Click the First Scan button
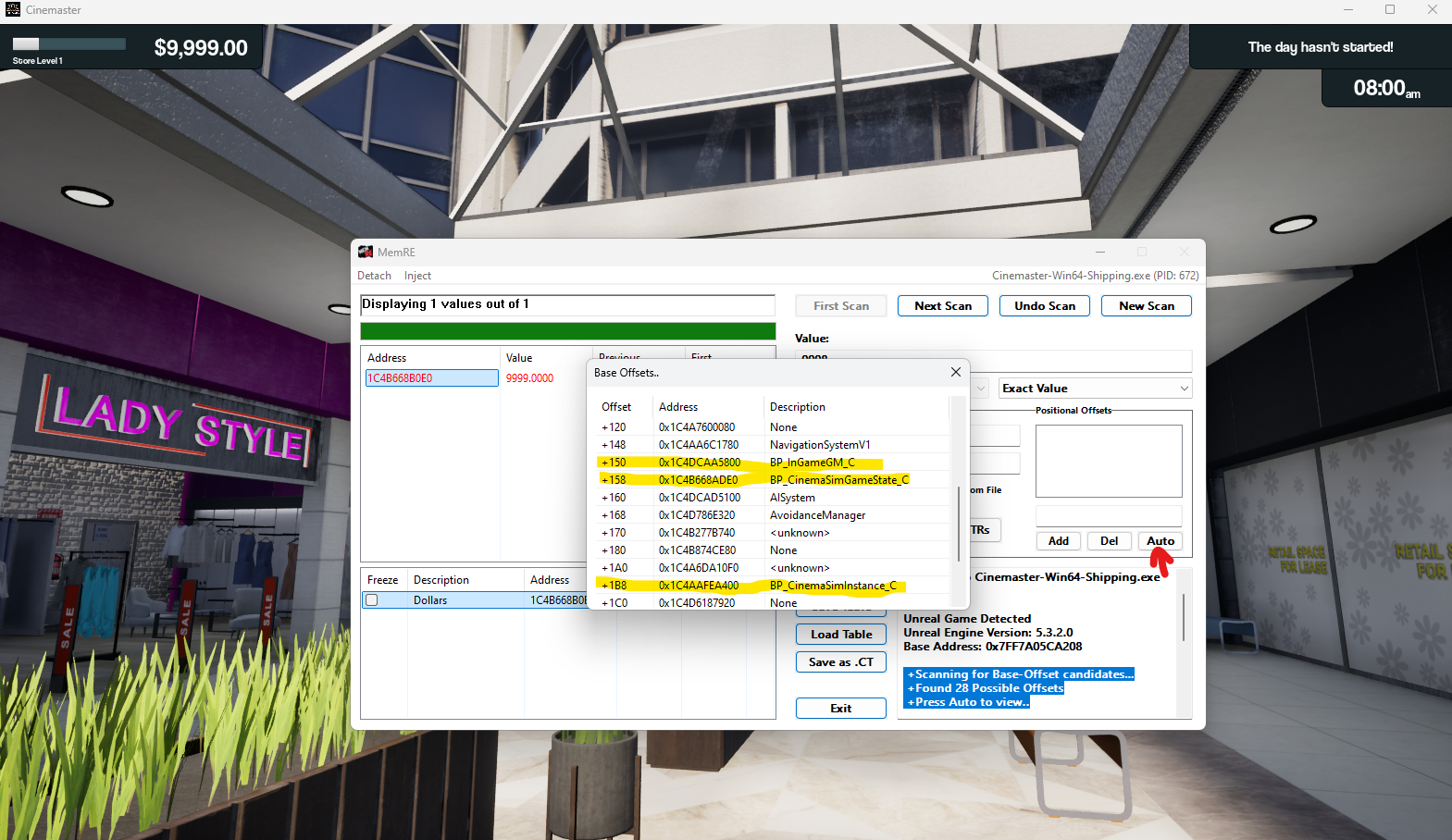The height and width of the screenshot is (840, 1452). tap(841, 306)
